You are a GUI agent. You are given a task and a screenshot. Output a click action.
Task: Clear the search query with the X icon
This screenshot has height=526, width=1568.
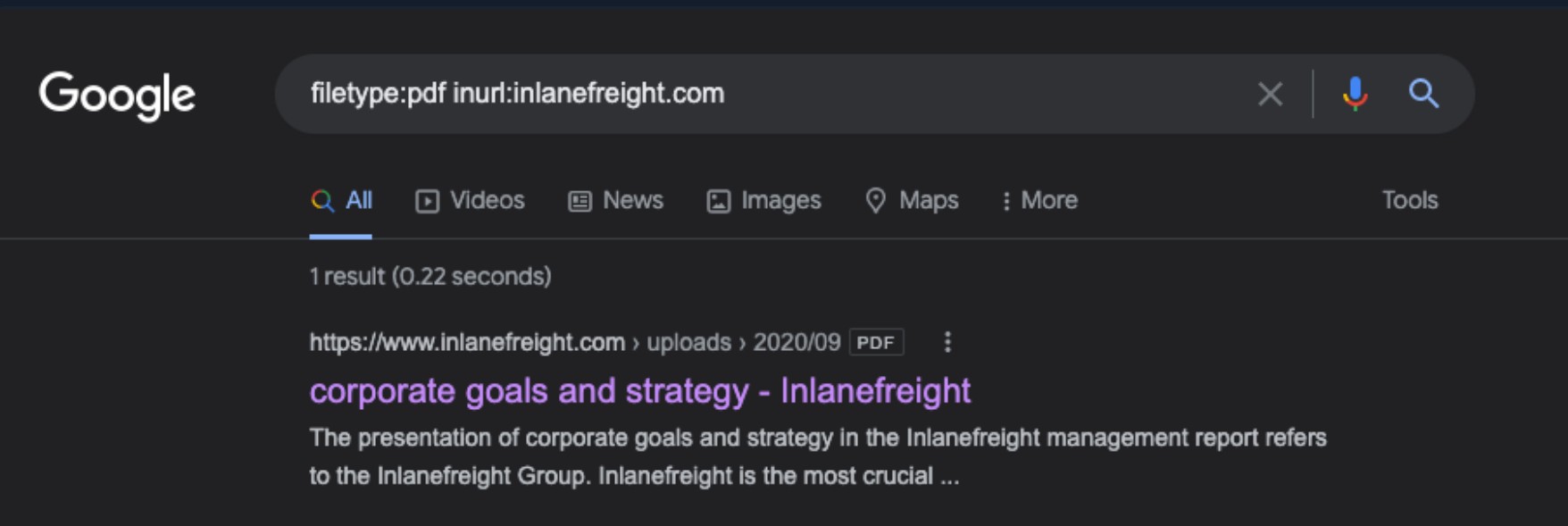1270,94
